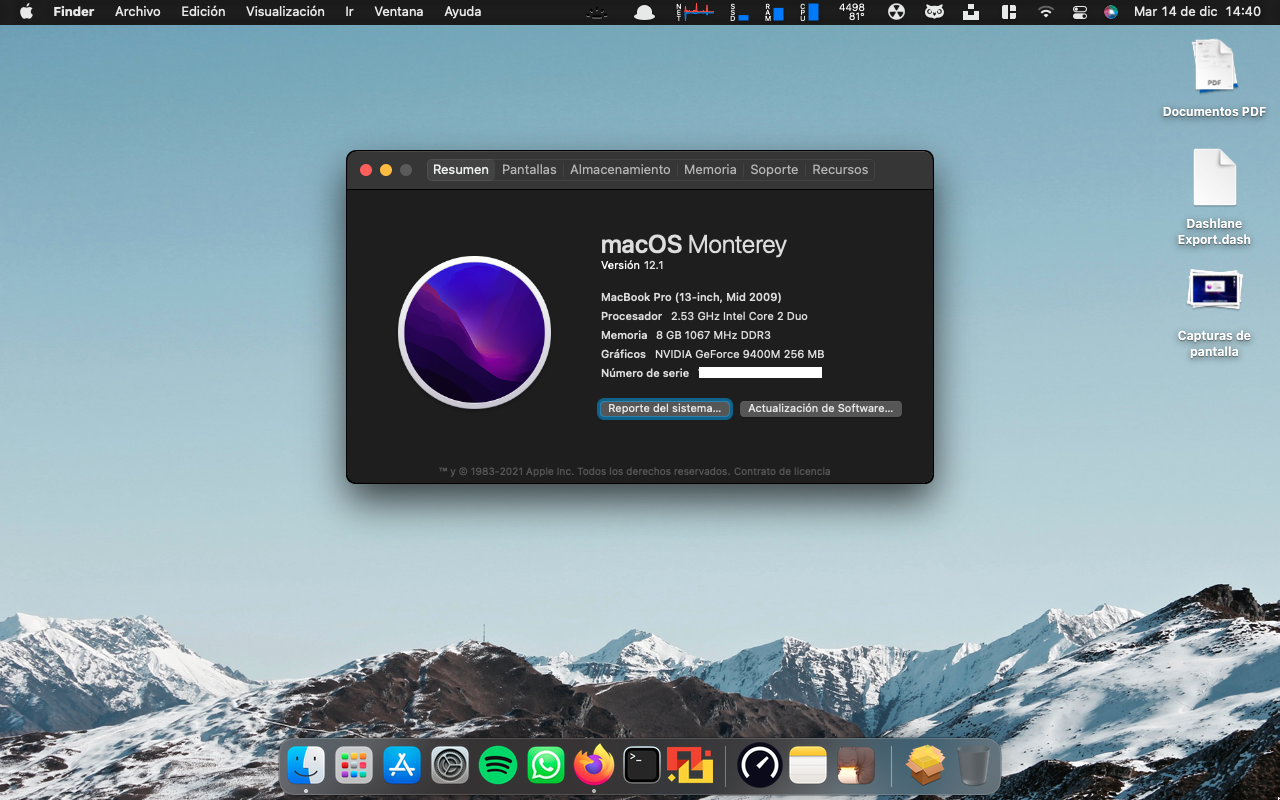
Task: Open the Apple menu
Action: (27, 12)
